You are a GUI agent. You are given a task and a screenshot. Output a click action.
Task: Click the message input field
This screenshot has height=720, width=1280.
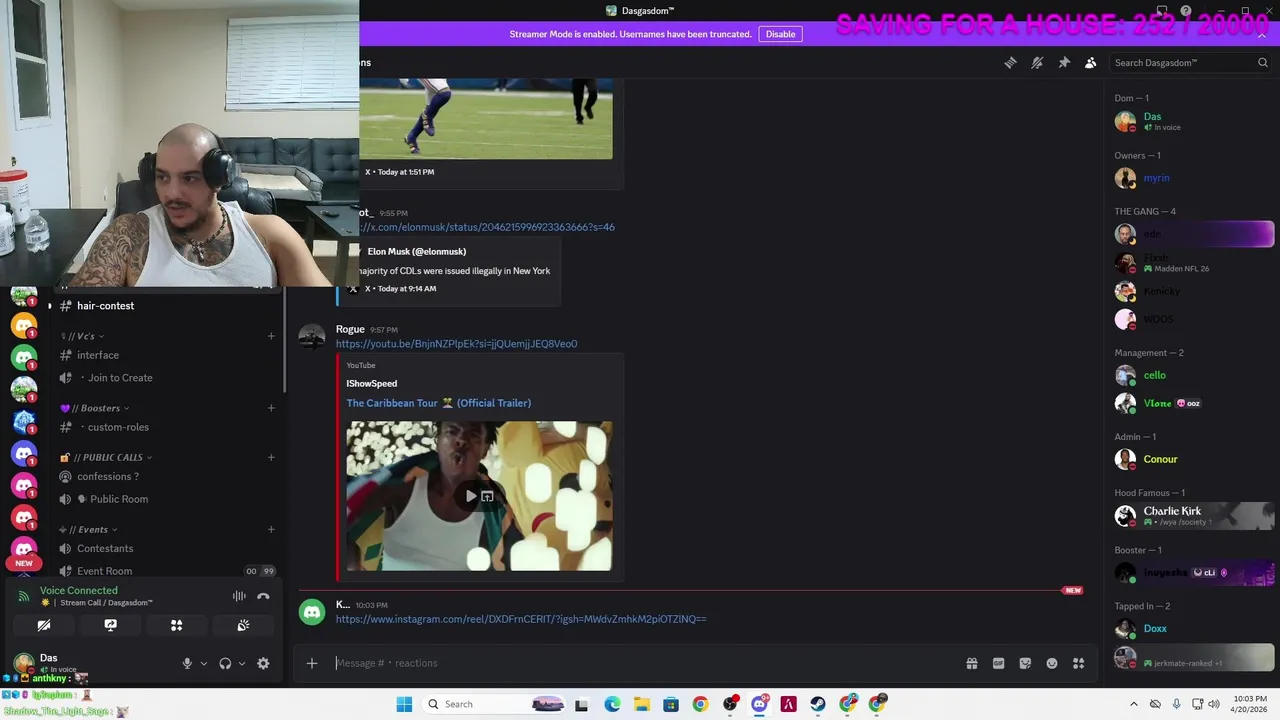640,663
